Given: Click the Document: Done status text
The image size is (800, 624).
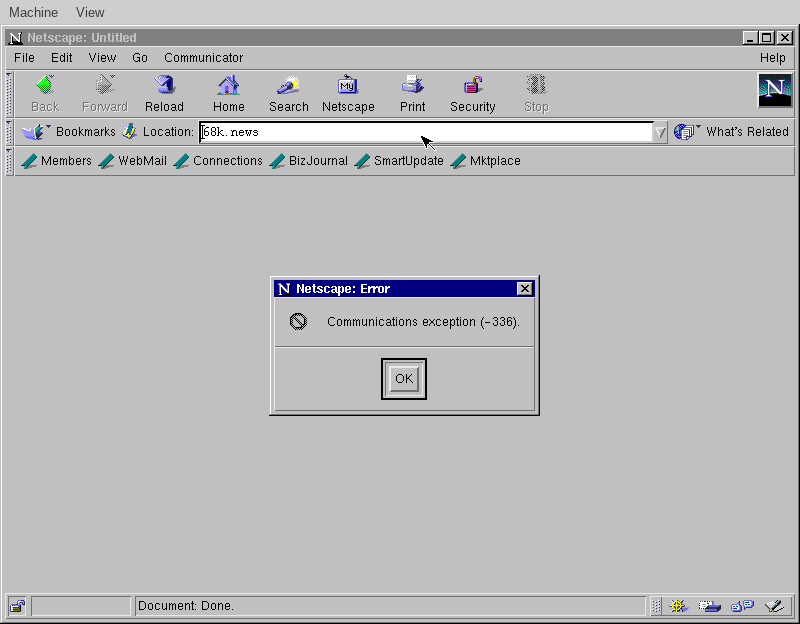Looking at the screenshot, I should [x=186, y=606].
